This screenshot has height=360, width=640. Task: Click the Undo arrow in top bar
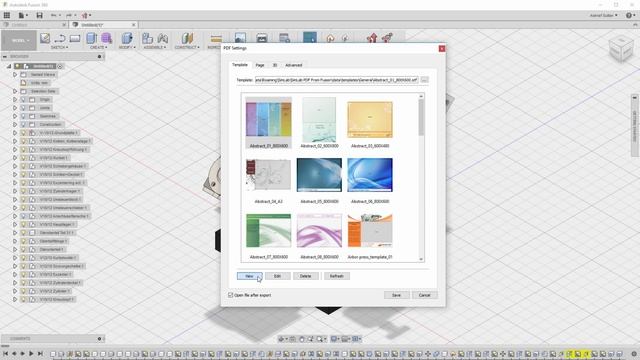(54, 15)
